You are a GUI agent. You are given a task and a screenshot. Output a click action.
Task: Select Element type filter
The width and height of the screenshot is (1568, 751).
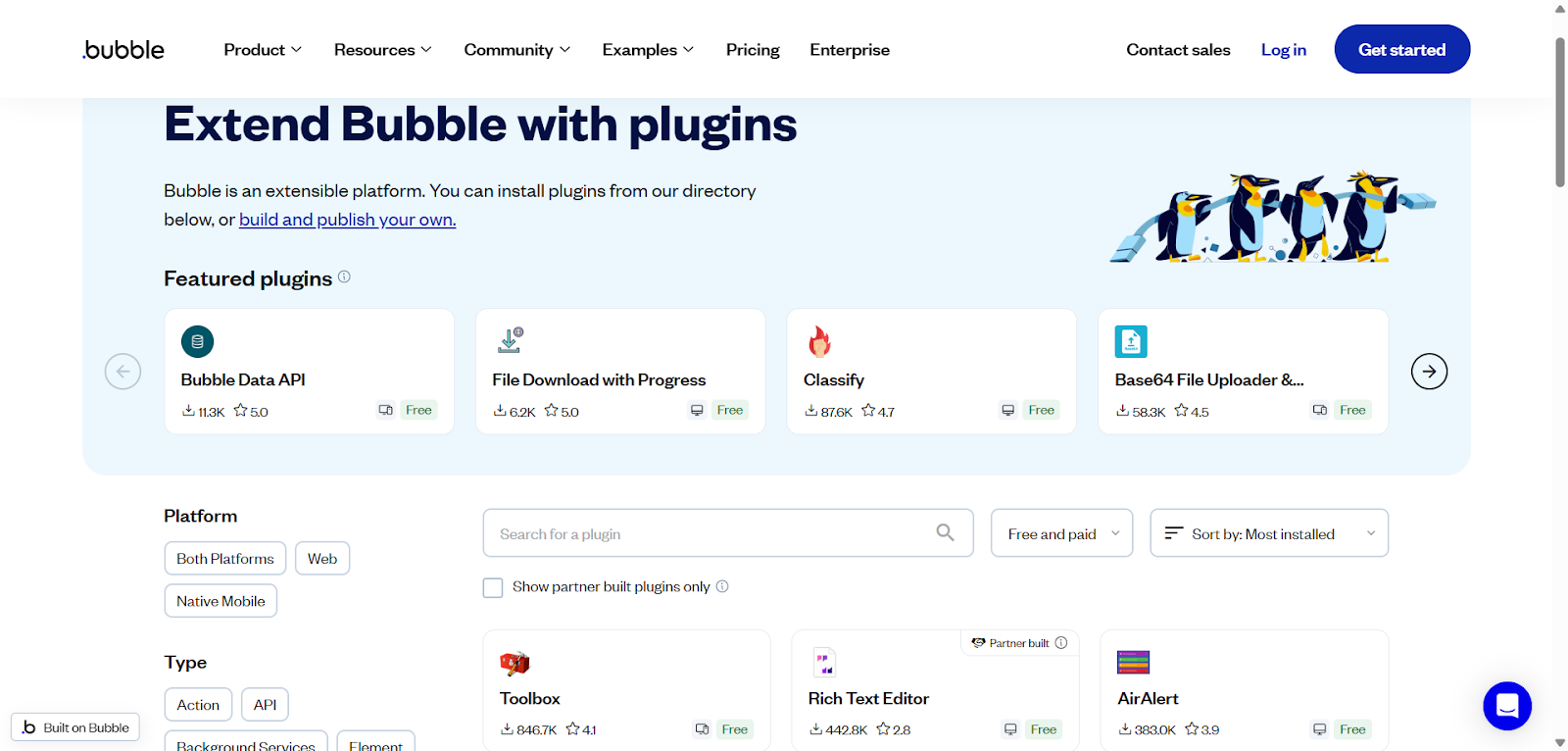click(x=375, y=741)
